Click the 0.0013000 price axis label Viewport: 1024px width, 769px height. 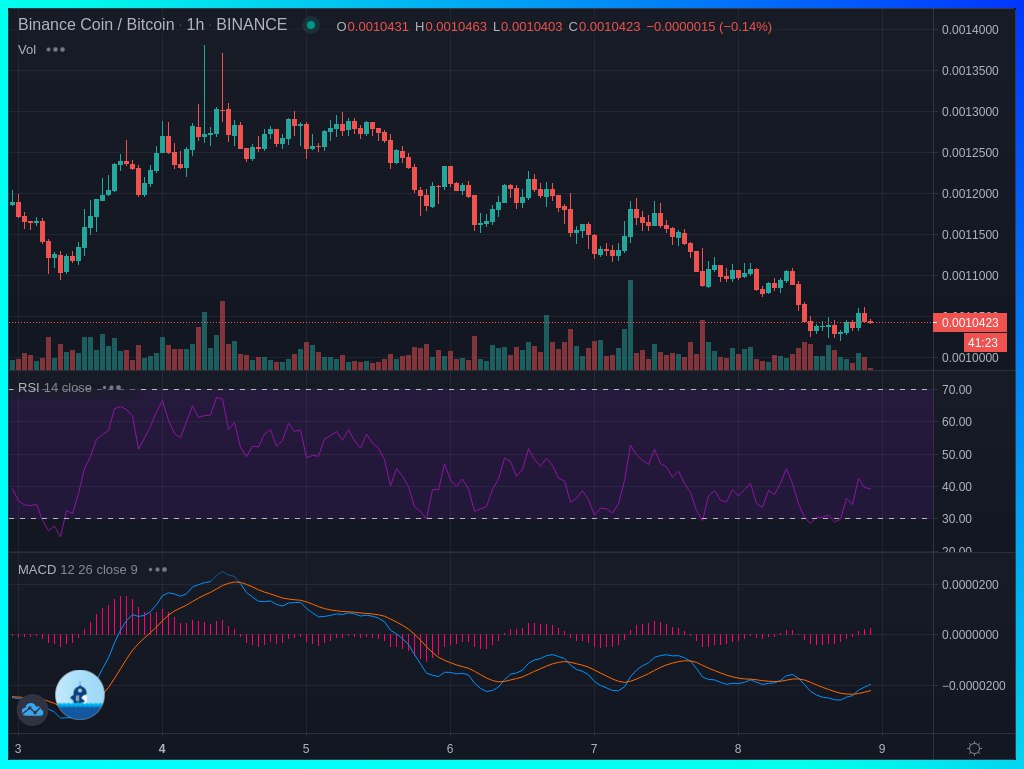pos(970,112)
